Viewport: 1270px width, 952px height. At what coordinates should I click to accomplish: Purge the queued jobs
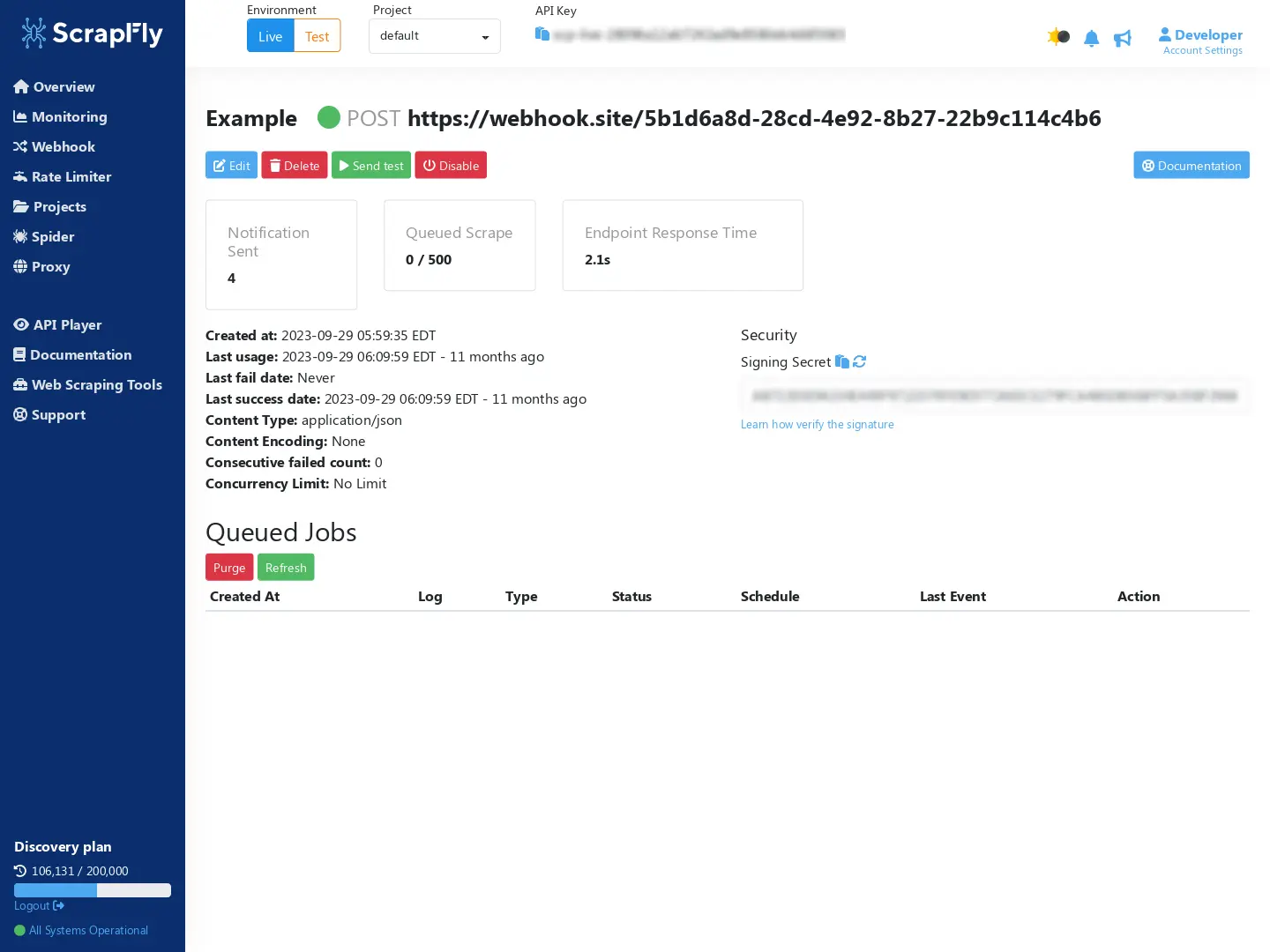[228, 567]
